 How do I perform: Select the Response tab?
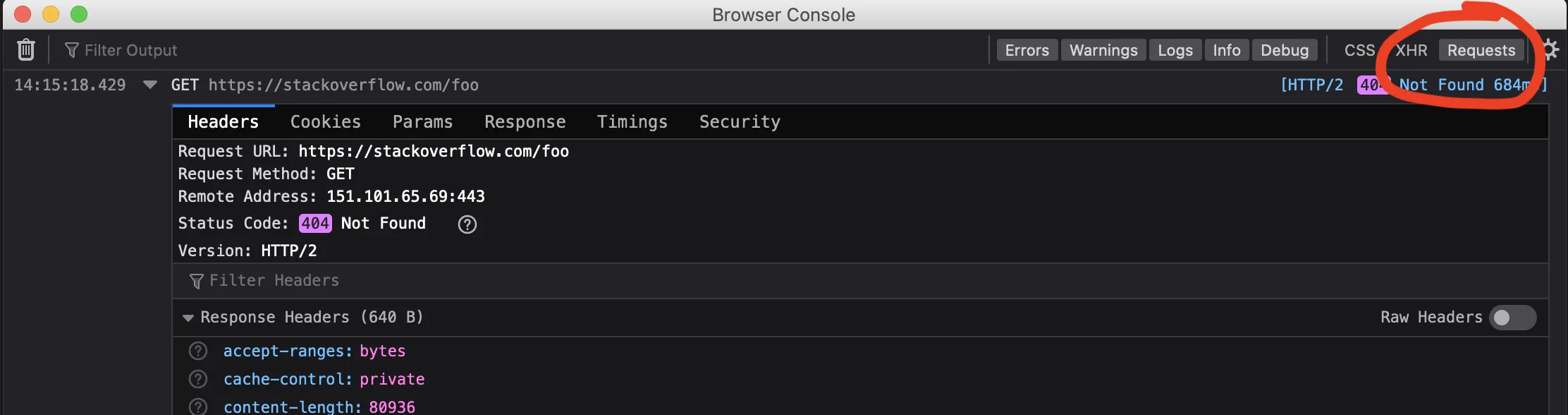coord(525,121)
